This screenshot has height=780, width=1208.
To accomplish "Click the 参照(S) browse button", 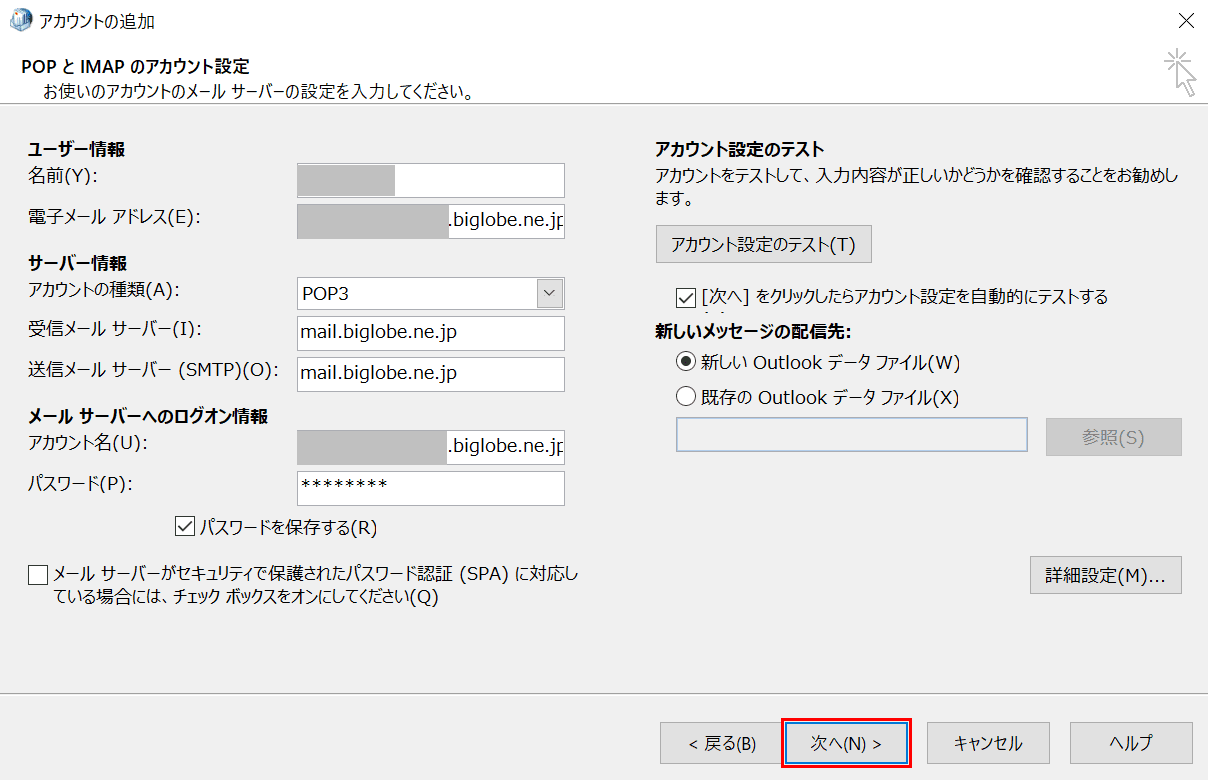I will tap(1114, 437).
